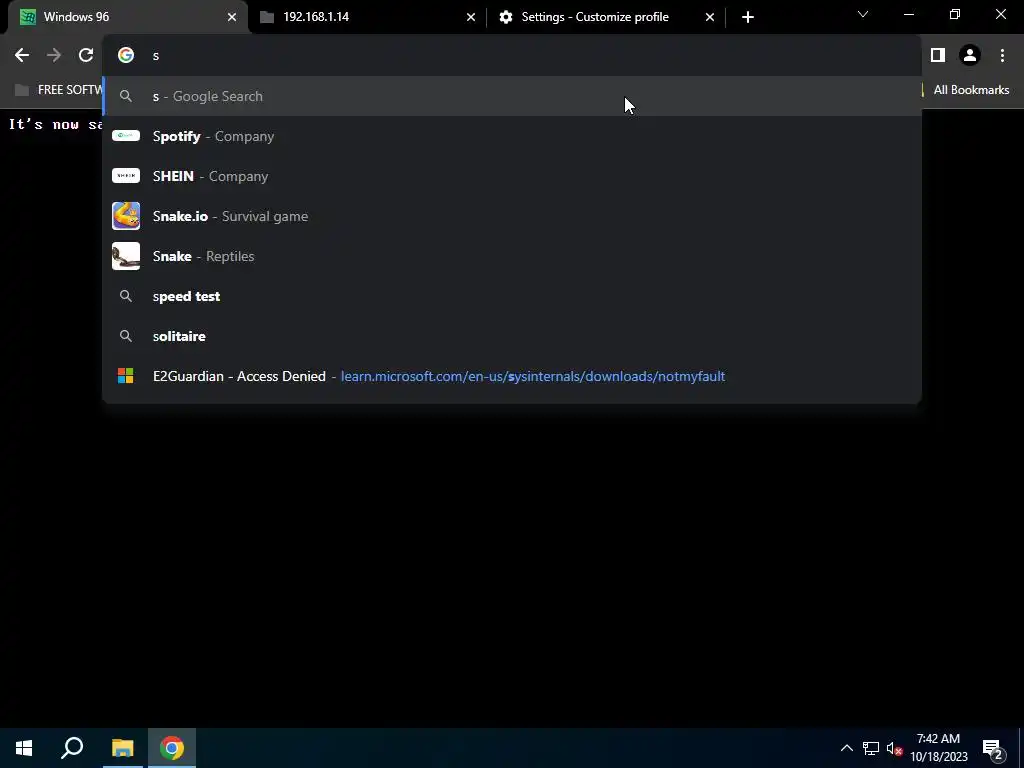
Task: Click the magnifier icon beside 's - Google Search'
Action: pos(126,97)
